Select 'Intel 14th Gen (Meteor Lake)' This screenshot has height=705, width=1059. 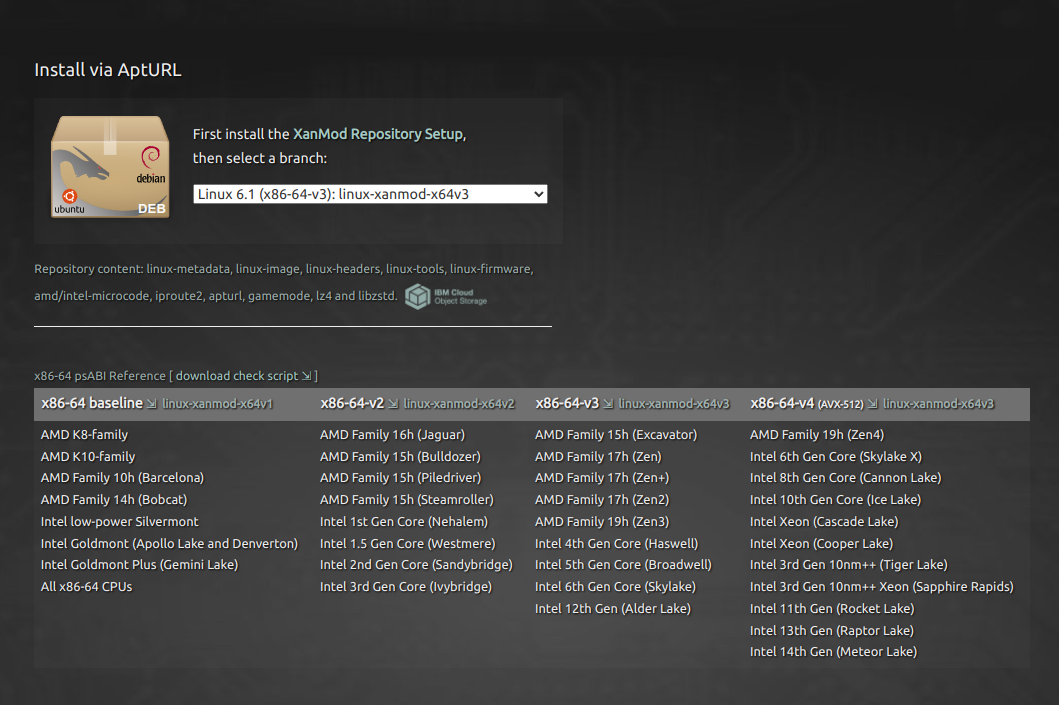pyautogui.click(x=833, y=652)
